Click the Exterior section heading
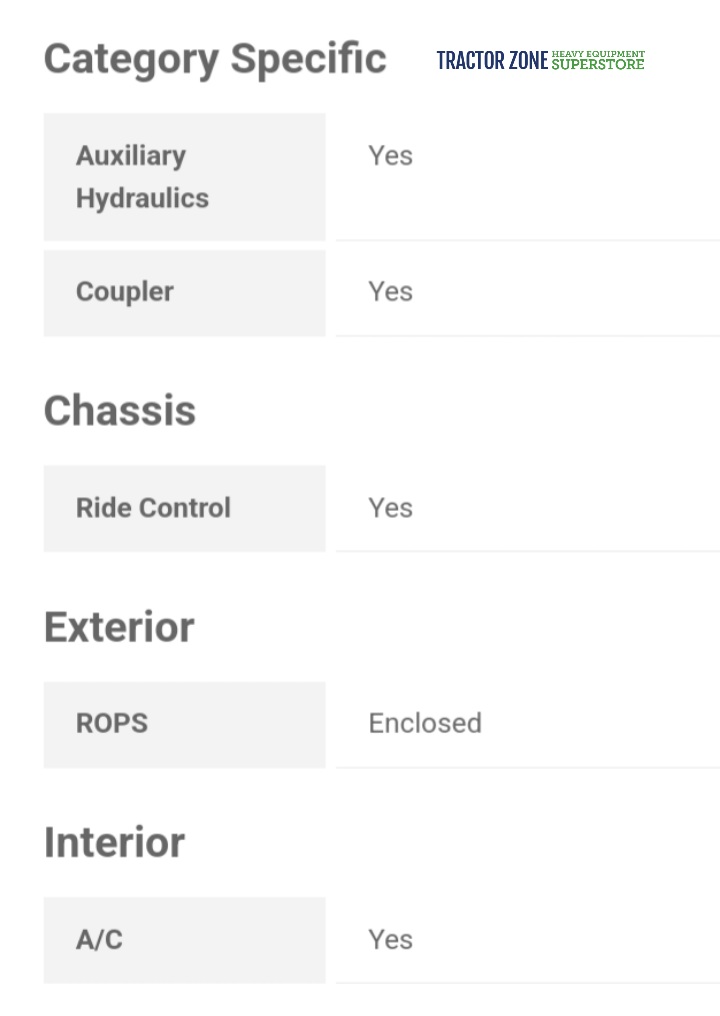This screenshot has width=720, height=1016. point(119,627)
